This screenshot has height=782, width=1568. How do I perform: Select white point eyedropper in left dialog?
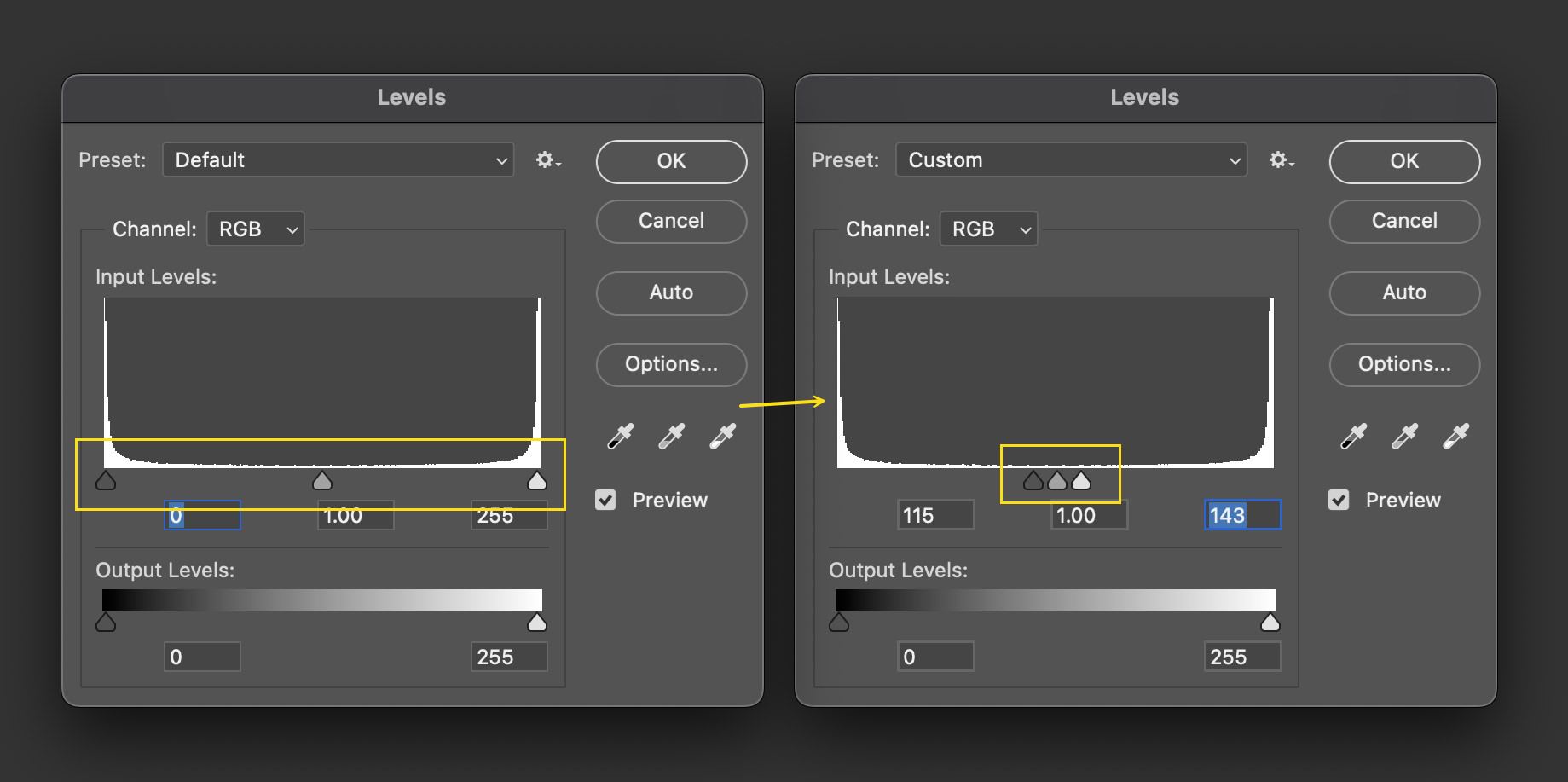coord(723,436)
